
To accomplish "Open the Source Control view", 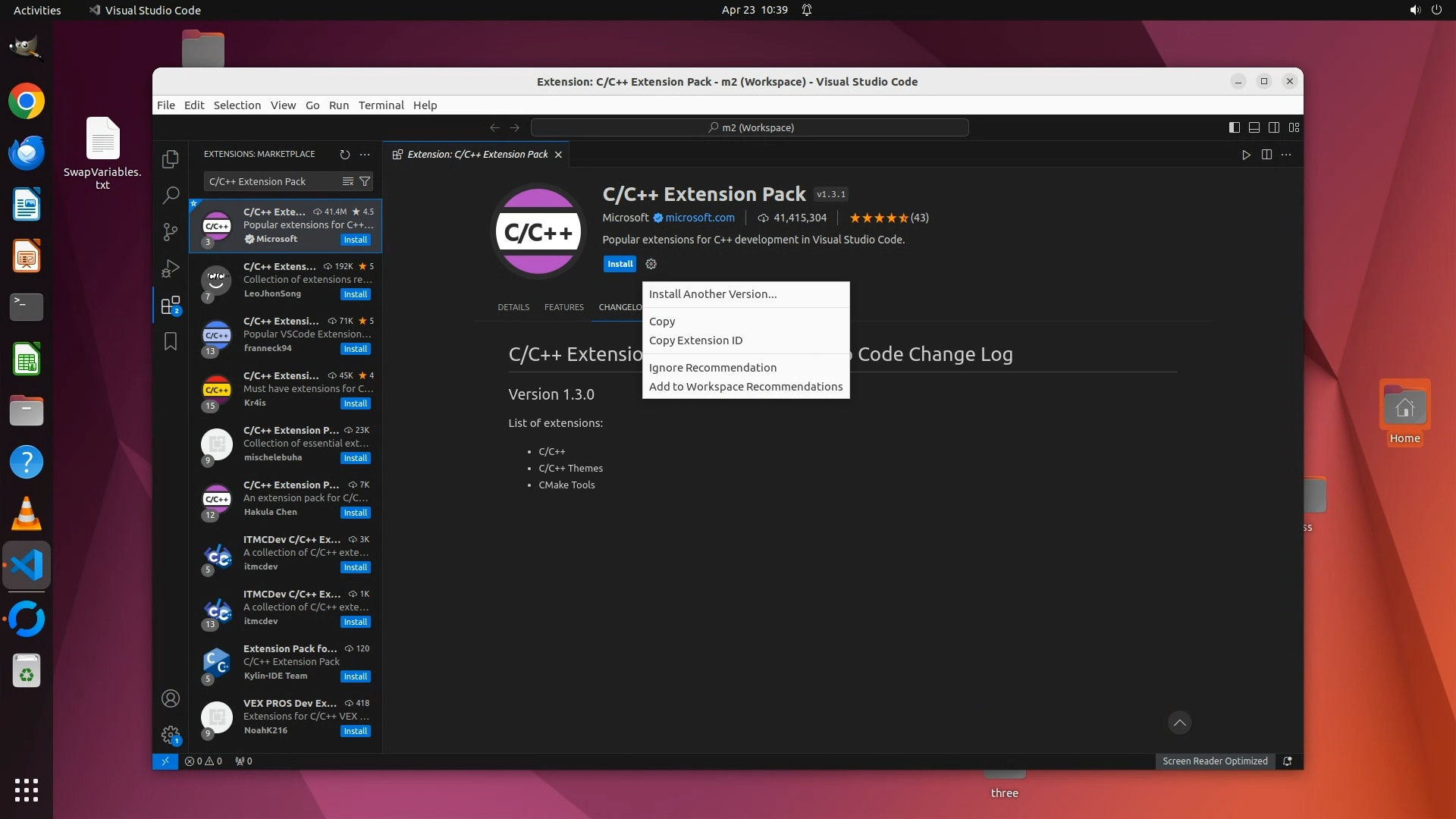I will tap(171, 232).
